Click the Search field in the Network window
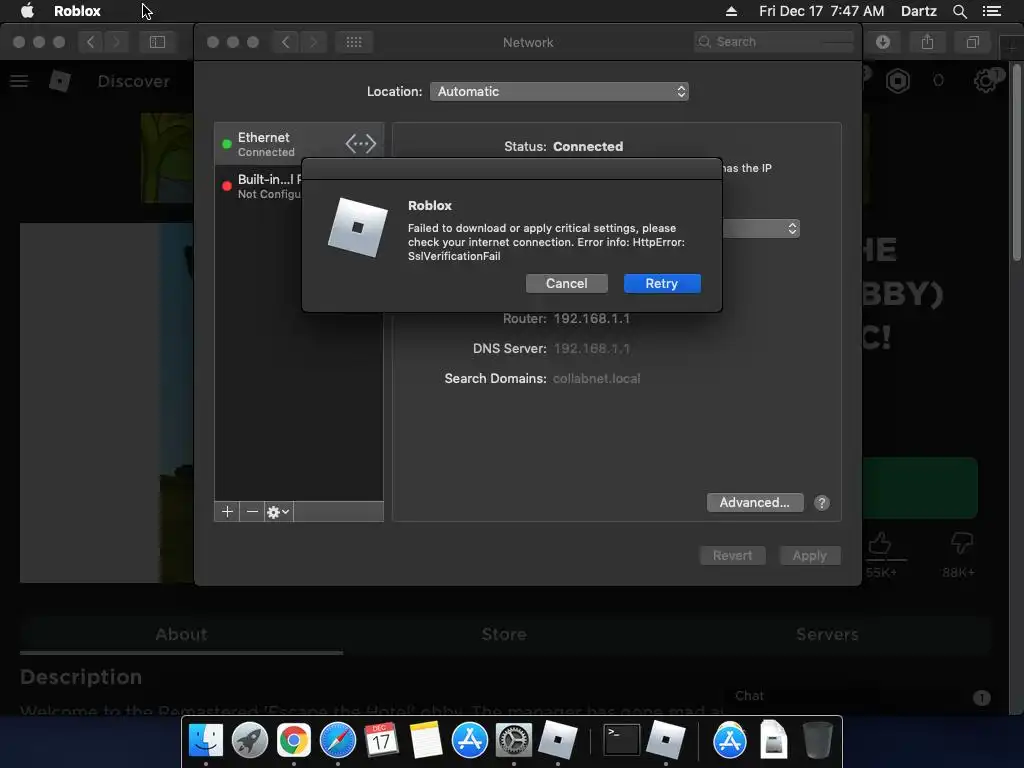Screen dimensions: 1024x768 774,42
